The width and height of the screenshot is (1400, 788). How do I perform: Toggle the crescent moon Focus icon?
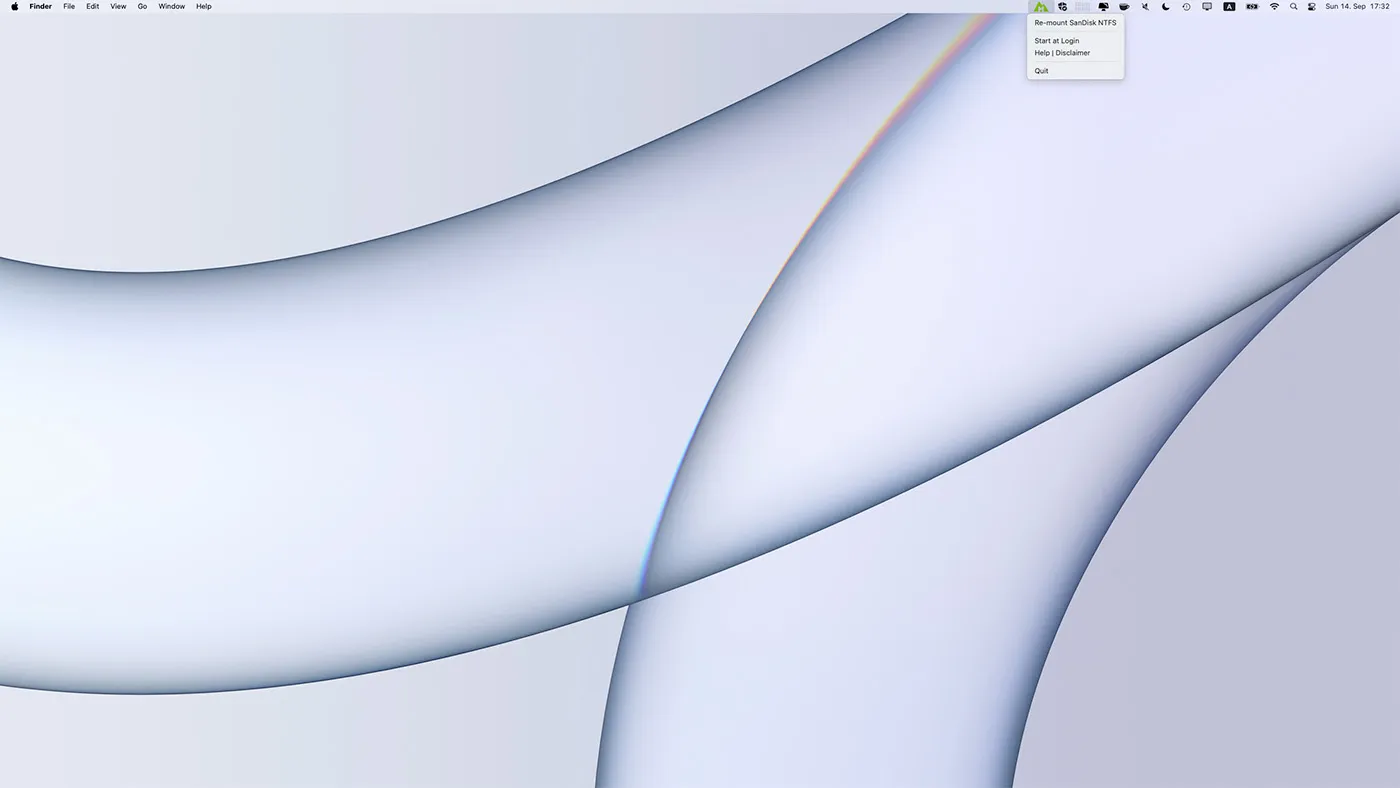1166,7
